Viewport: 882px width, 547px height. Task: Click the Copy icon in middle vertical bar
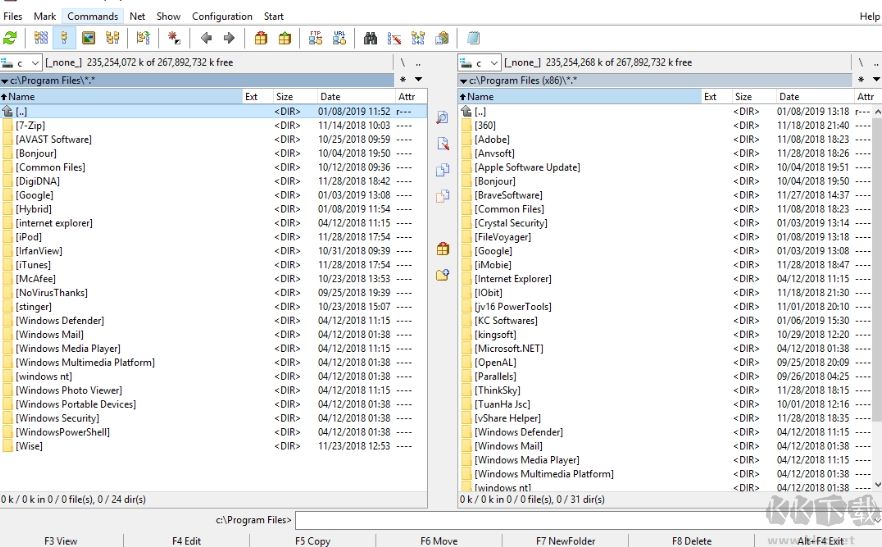click(443, 169)
